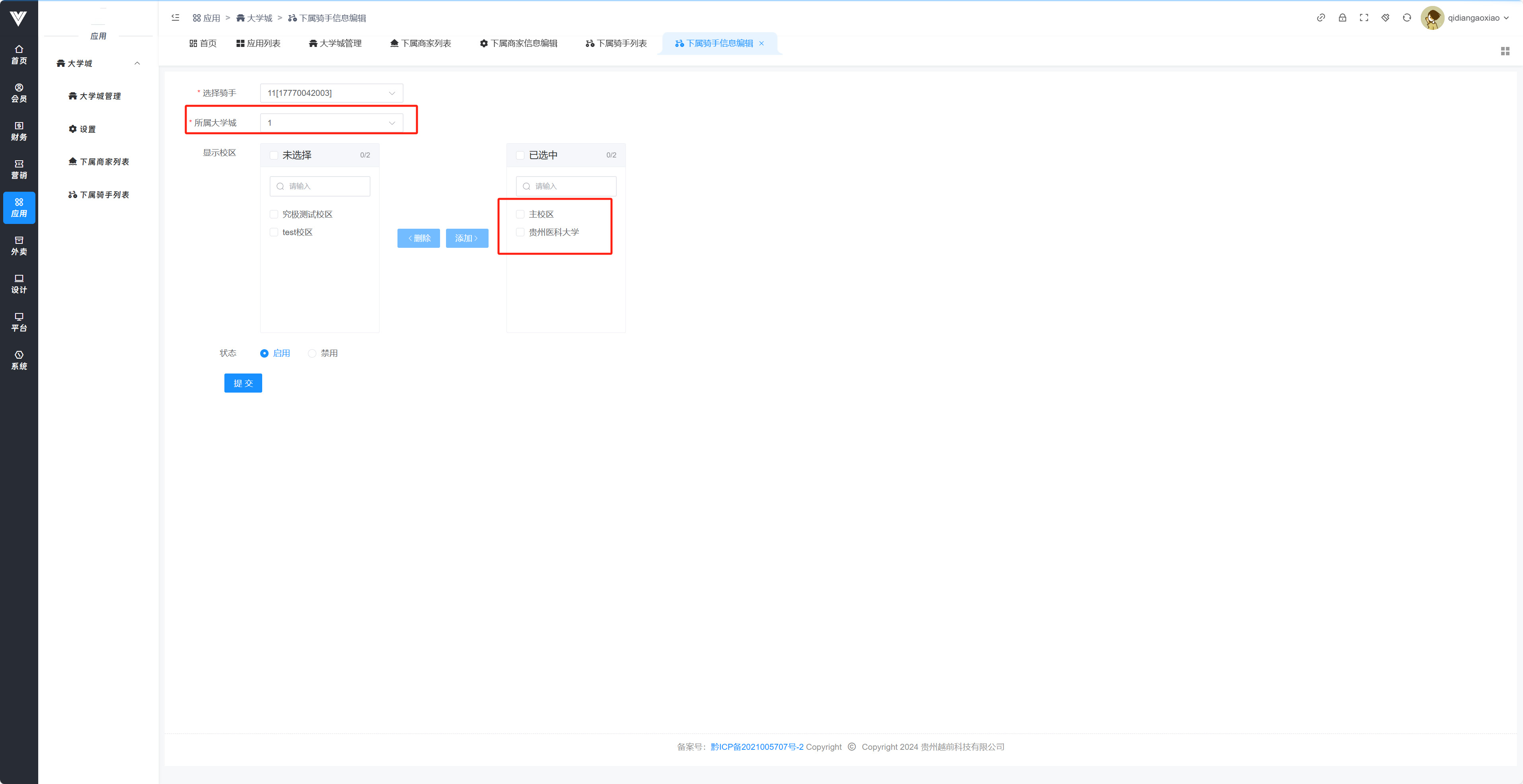Click the 提交 submit button
Image resolution: width=1523 pixels, height=784 pixels.
[x=243, y=383]
